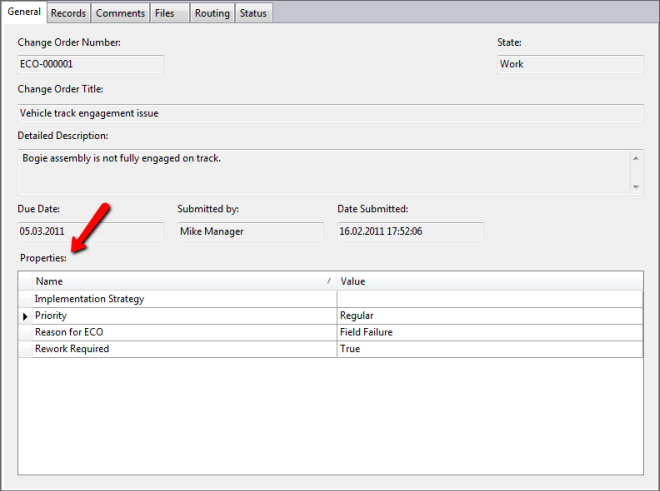Open the Comments tab
Screen dimensions: 660x491
(x=120, y=13)
